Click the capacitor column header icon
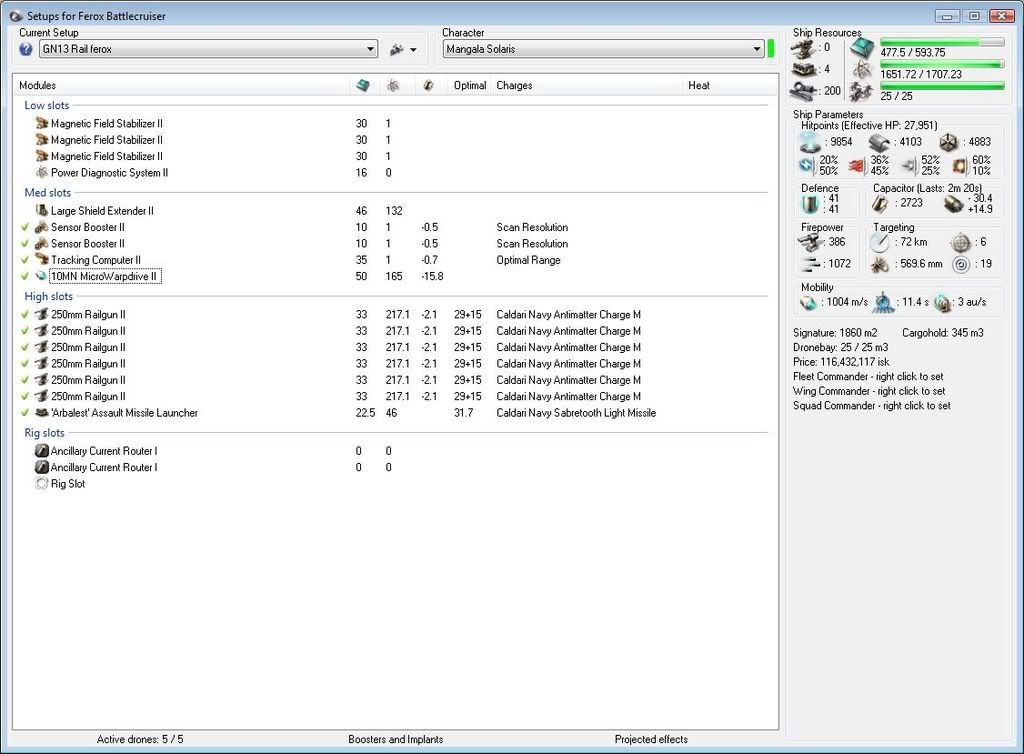Image resolution: width=1024 pixels, height=754 pixels. pyautogui.click(x=428, y=86)
